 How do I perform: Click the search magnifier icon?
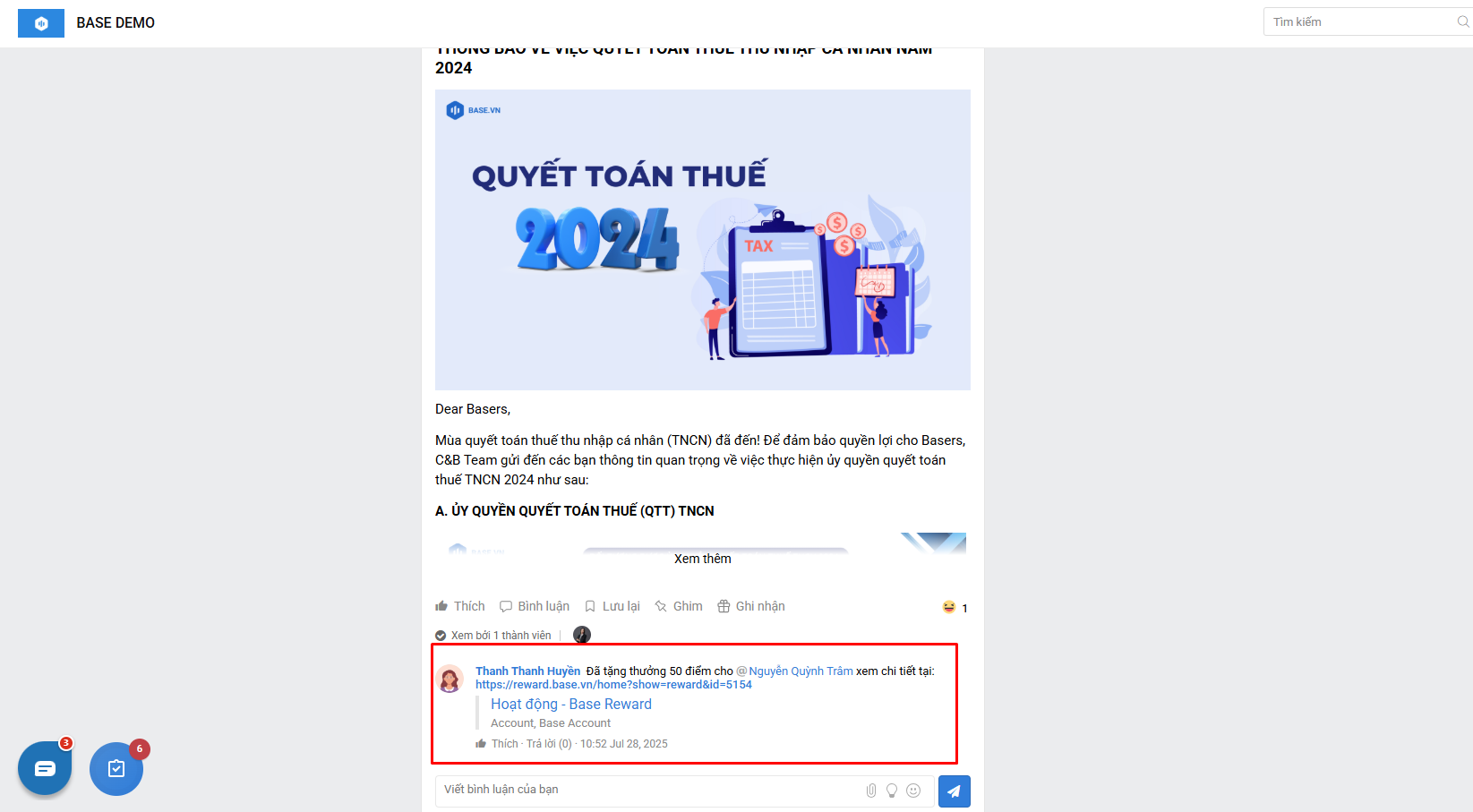[1463, 21]
